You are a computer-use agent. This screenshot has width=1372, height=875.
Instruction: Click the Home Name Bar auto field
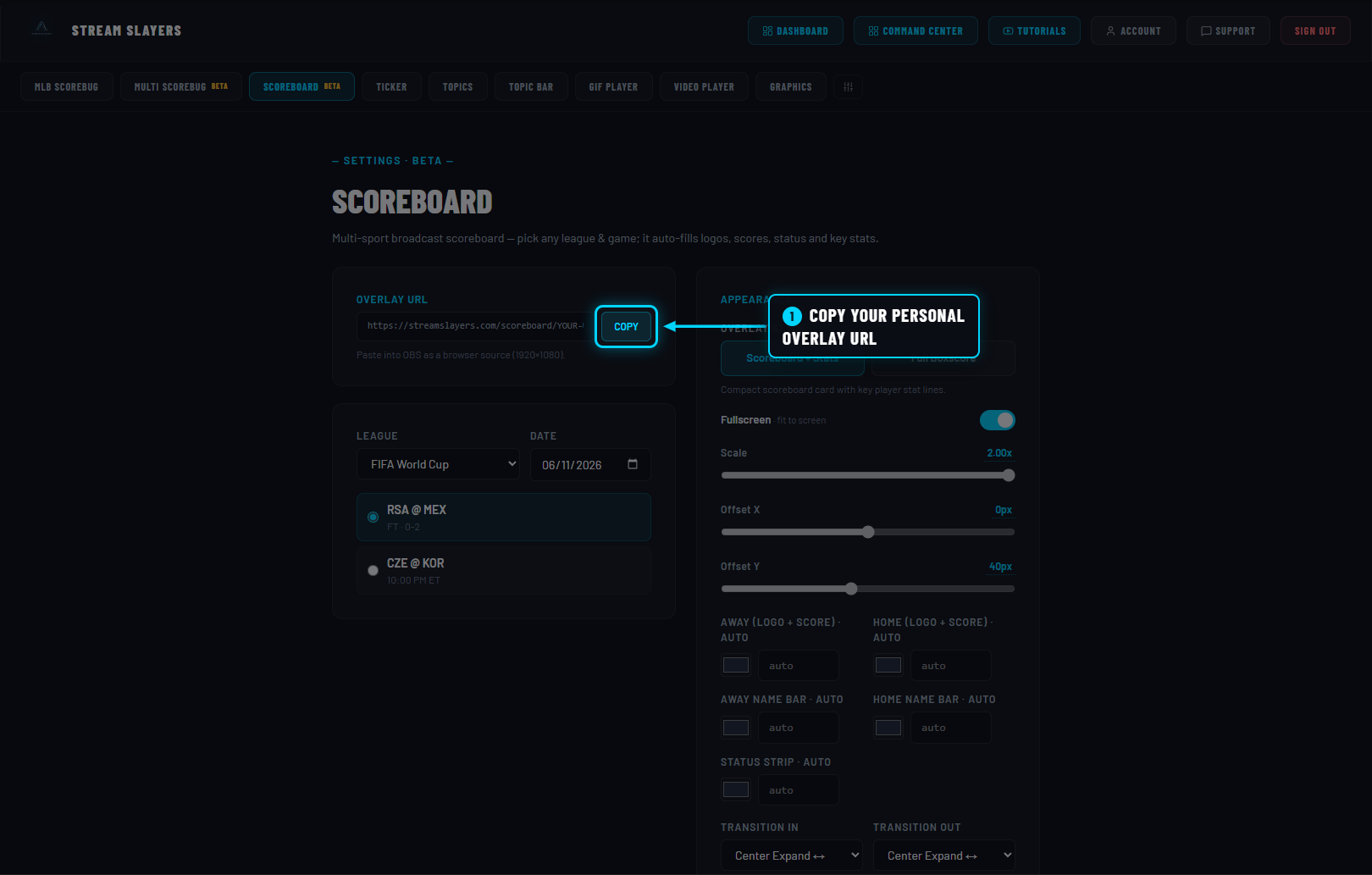point(951,728)
